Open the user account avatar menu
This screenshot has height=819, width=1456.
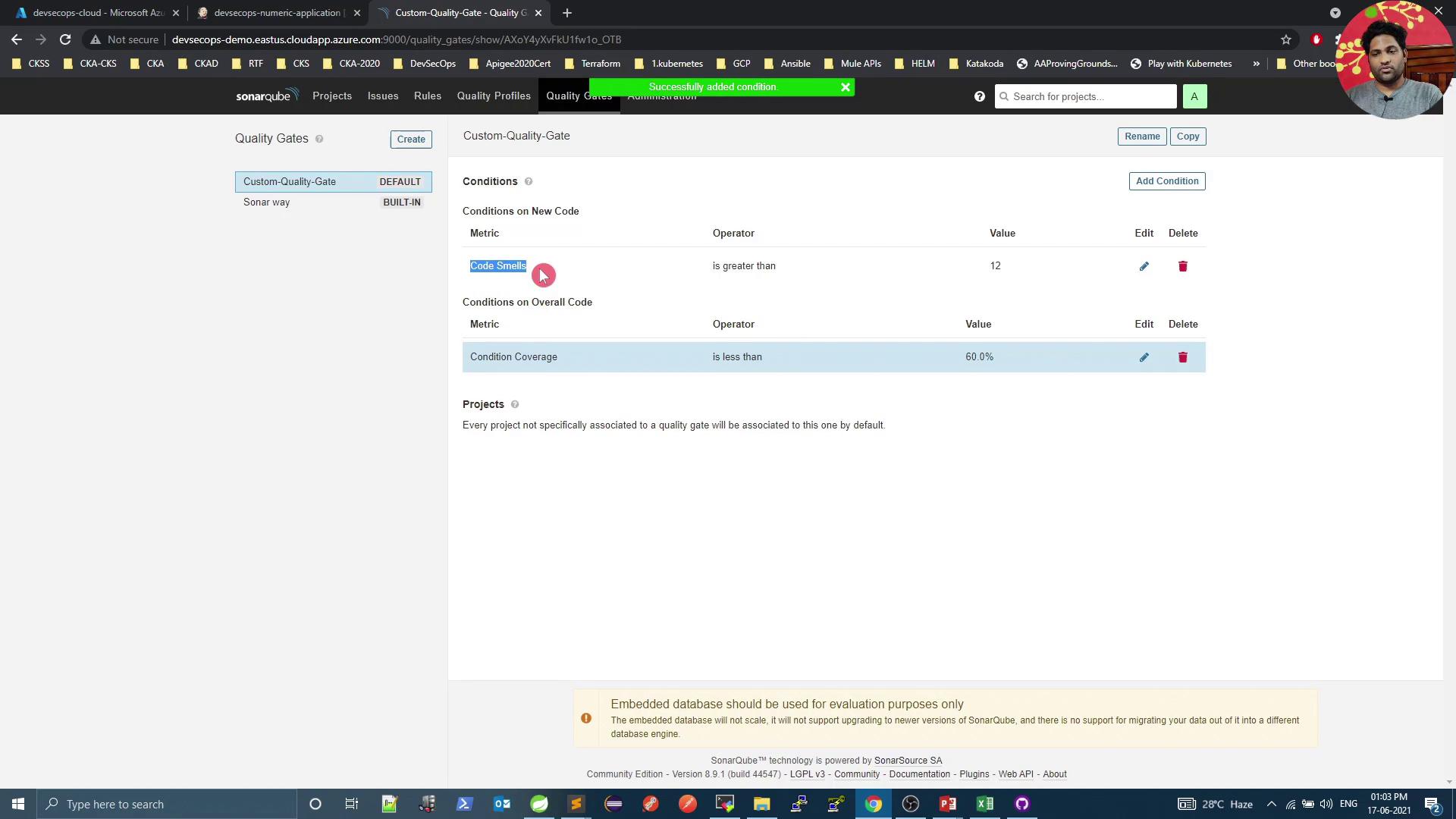click(1194, 96)
